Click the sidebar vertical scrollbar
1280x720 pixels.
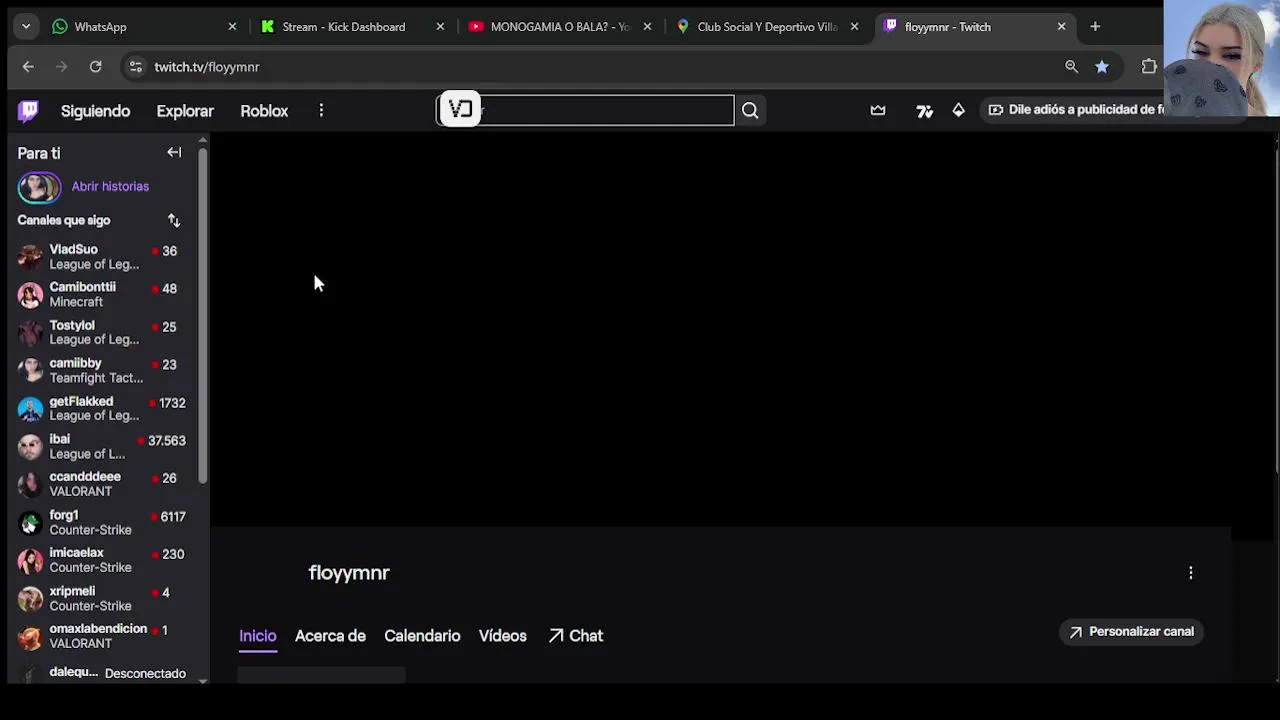coord(203,315)
